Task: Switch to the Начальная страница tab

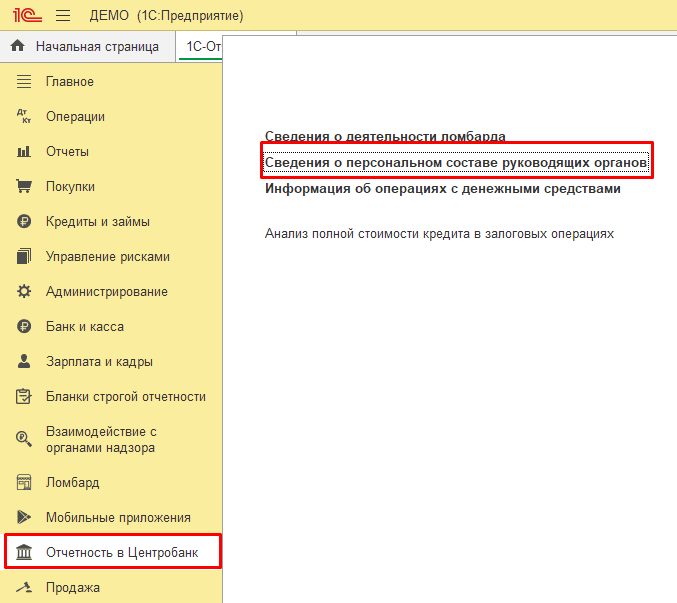Action: (97, 47)
